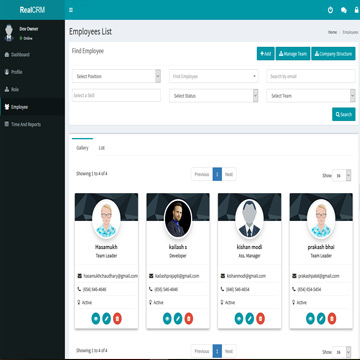
Task: Delete kailash s with trash icon
Action: (x=189, y=319)
